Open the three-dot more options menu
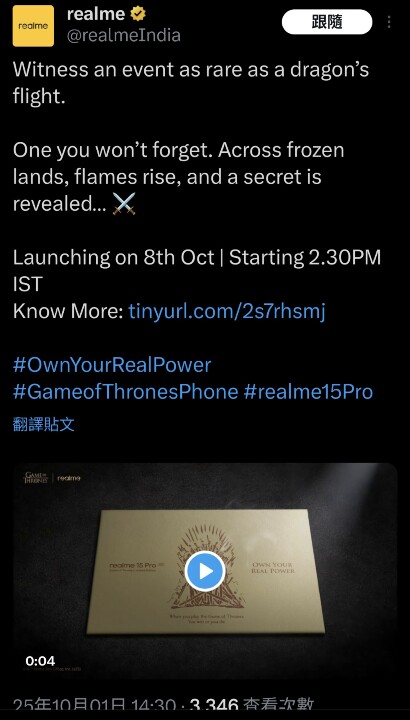 [x=389, y=22]
